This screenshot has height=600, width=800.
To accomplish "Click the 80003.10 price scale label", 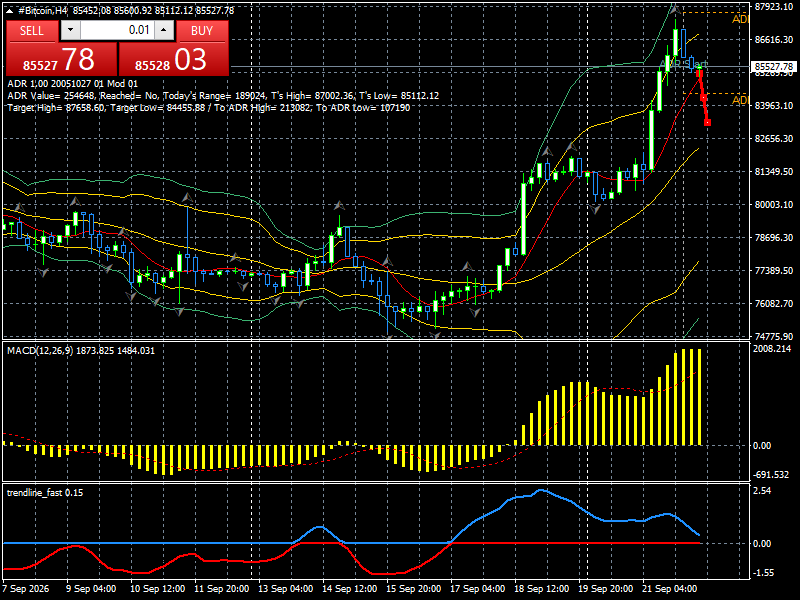I will click(773, 205).
